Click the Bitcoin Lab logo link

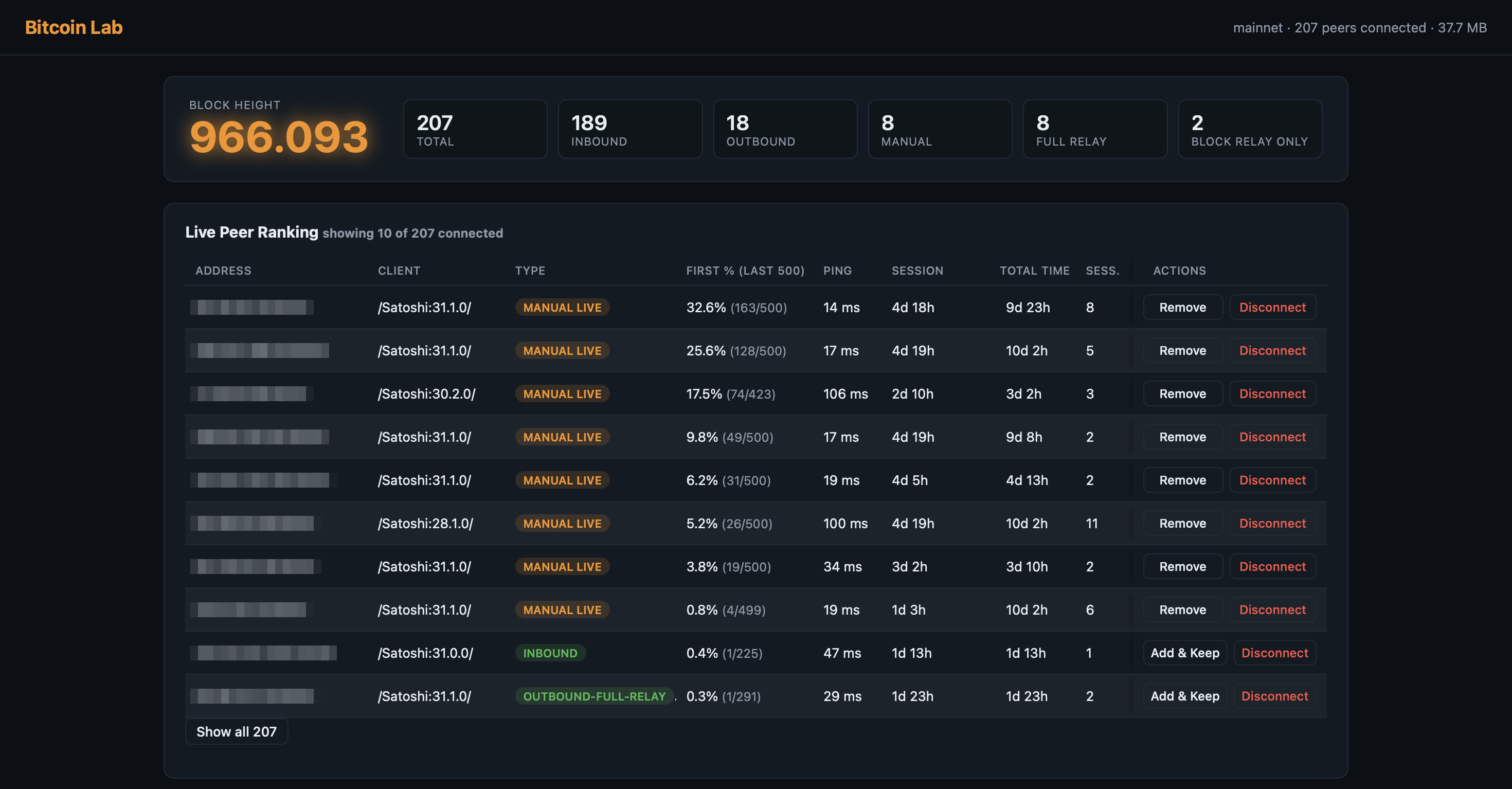pyautogui.click(x=74, y=27)
